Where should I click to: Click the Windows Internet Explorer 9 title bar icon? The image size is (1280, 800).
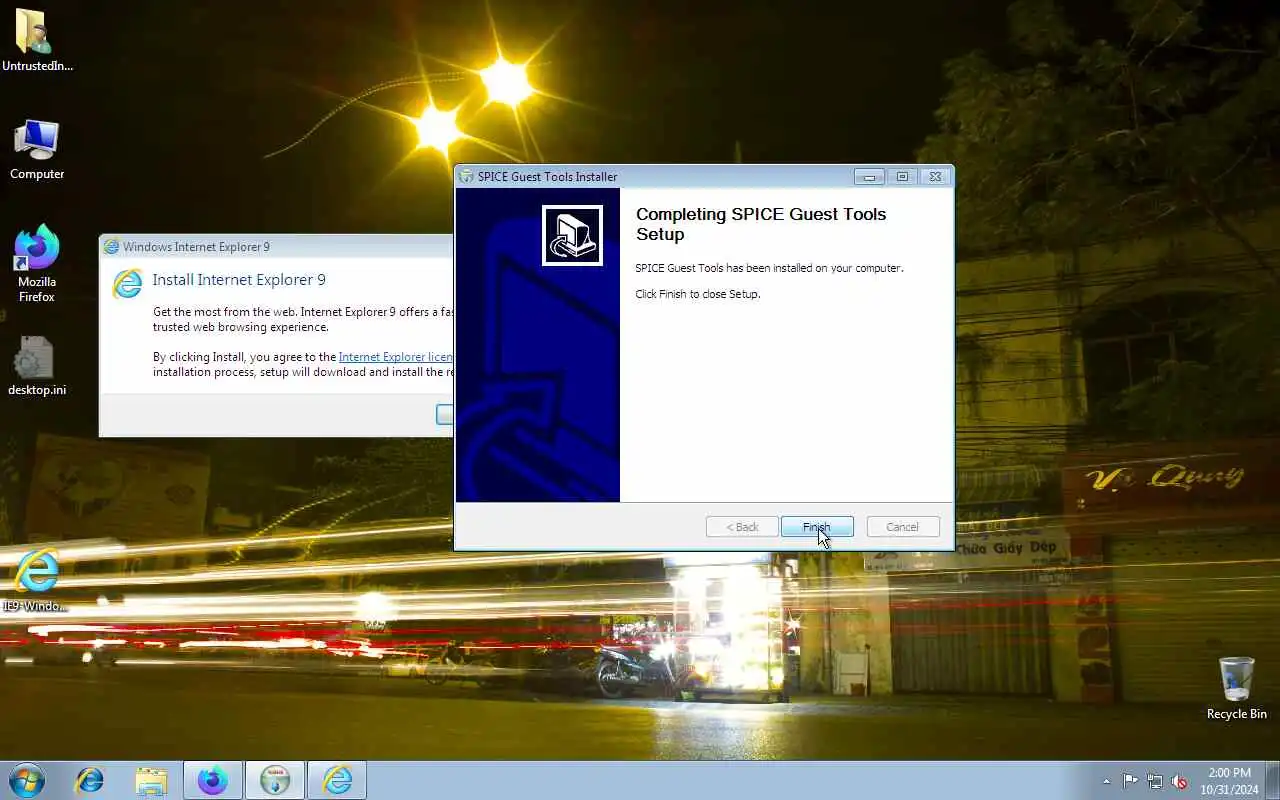[x=112, y=247]
